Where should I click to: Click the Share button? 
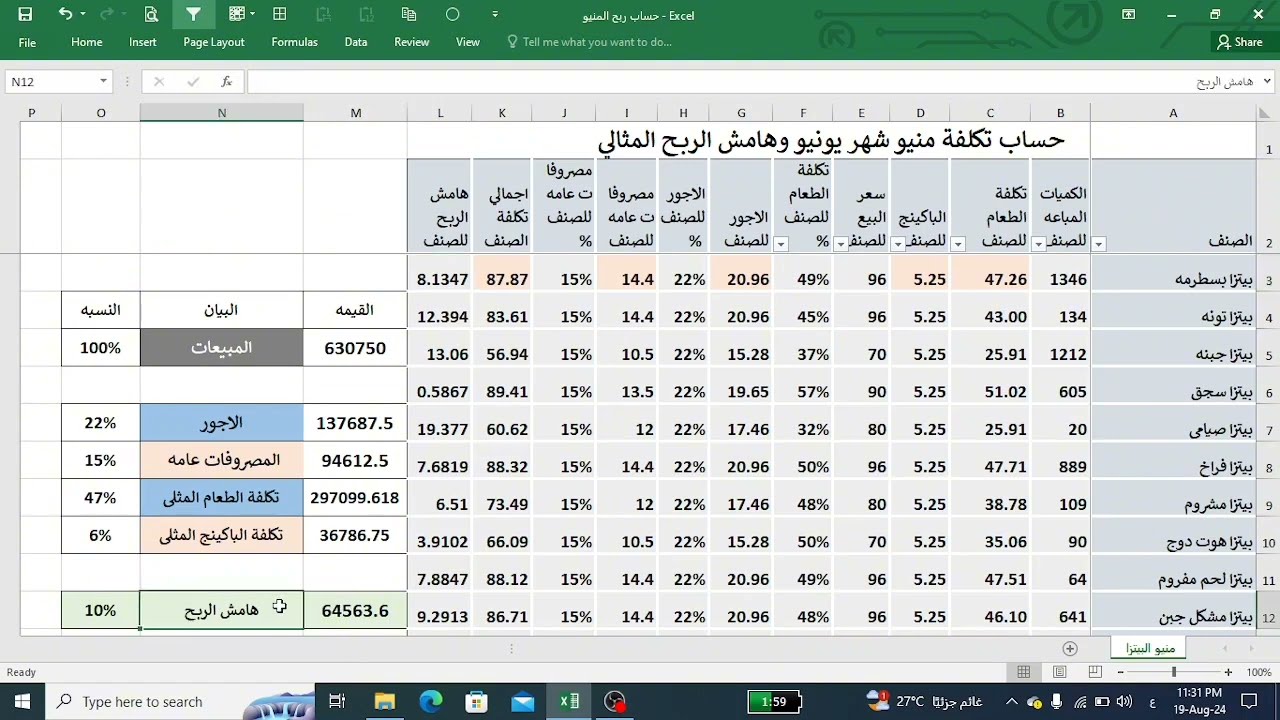[x=1240, y=42]
